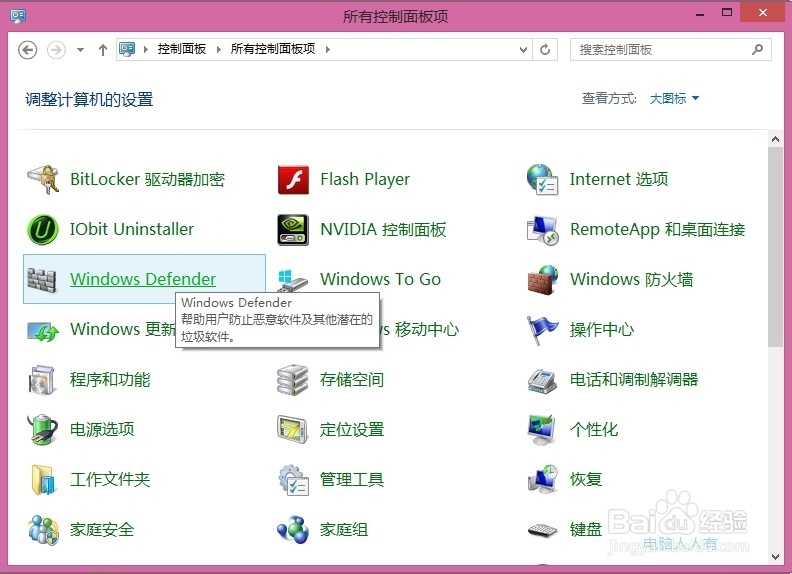The width and height of the screenshot is (792, 574).
Task: Click the NVIDIA 控制面板 label
Action: [x=383, y=229]
